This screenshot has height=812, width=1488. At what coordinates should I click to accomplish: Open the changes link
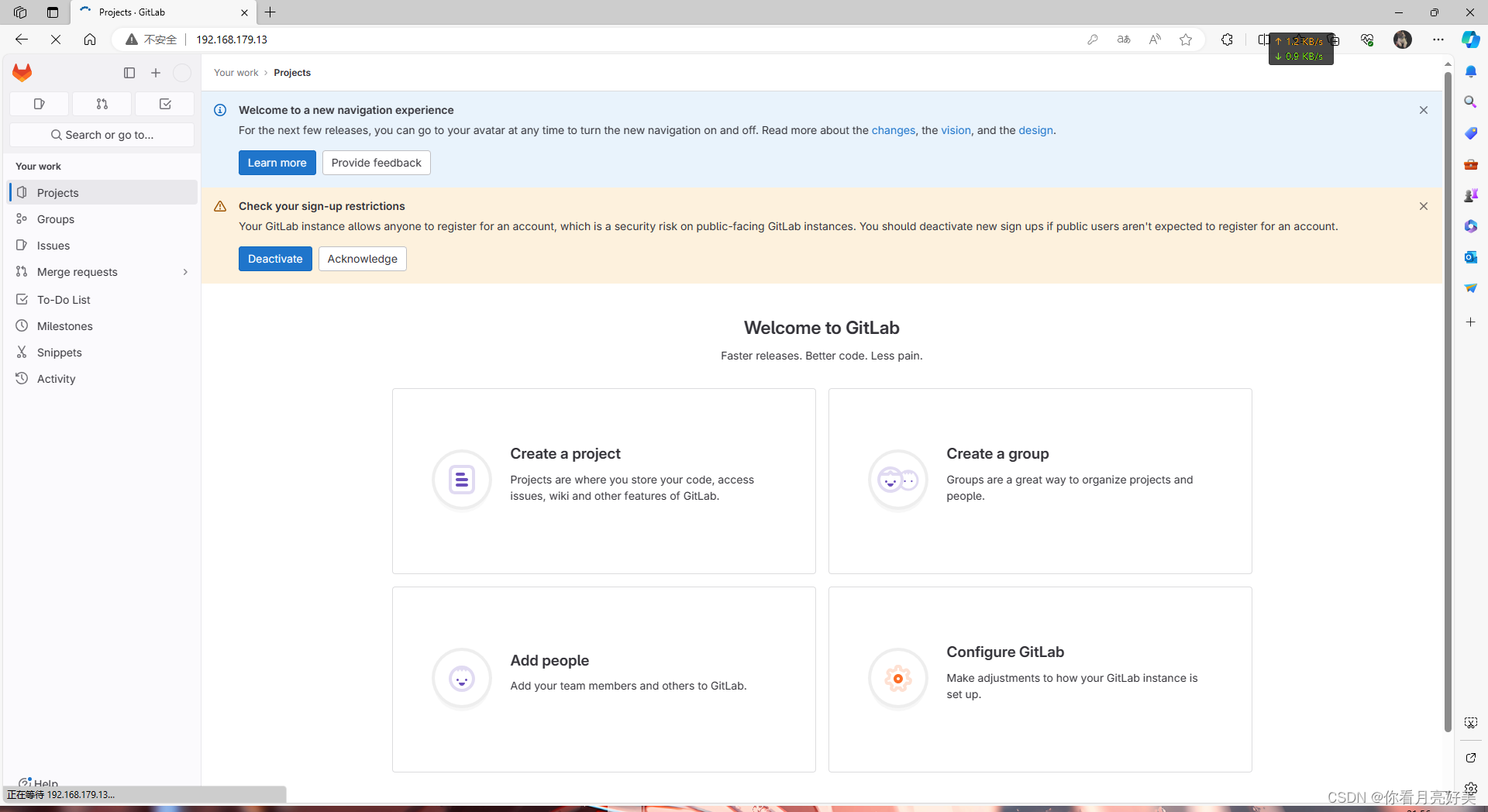[893, 130]
